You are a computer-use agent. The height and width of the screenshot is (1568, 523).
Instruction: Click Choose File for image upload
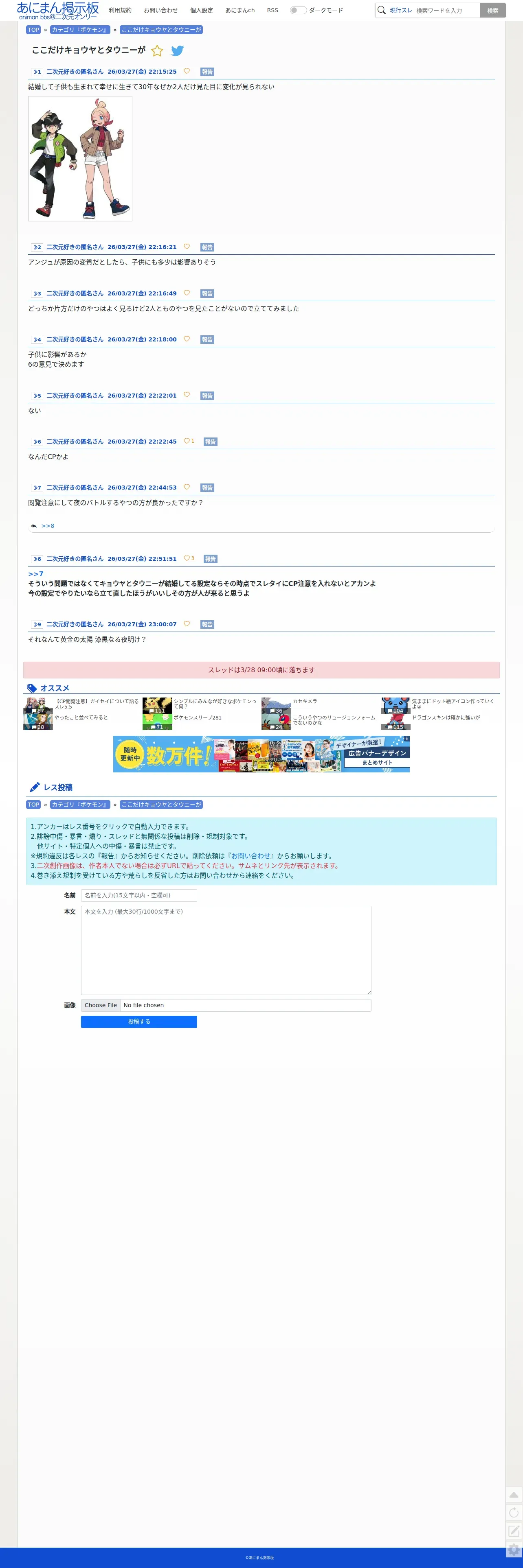coord(101,1005)
